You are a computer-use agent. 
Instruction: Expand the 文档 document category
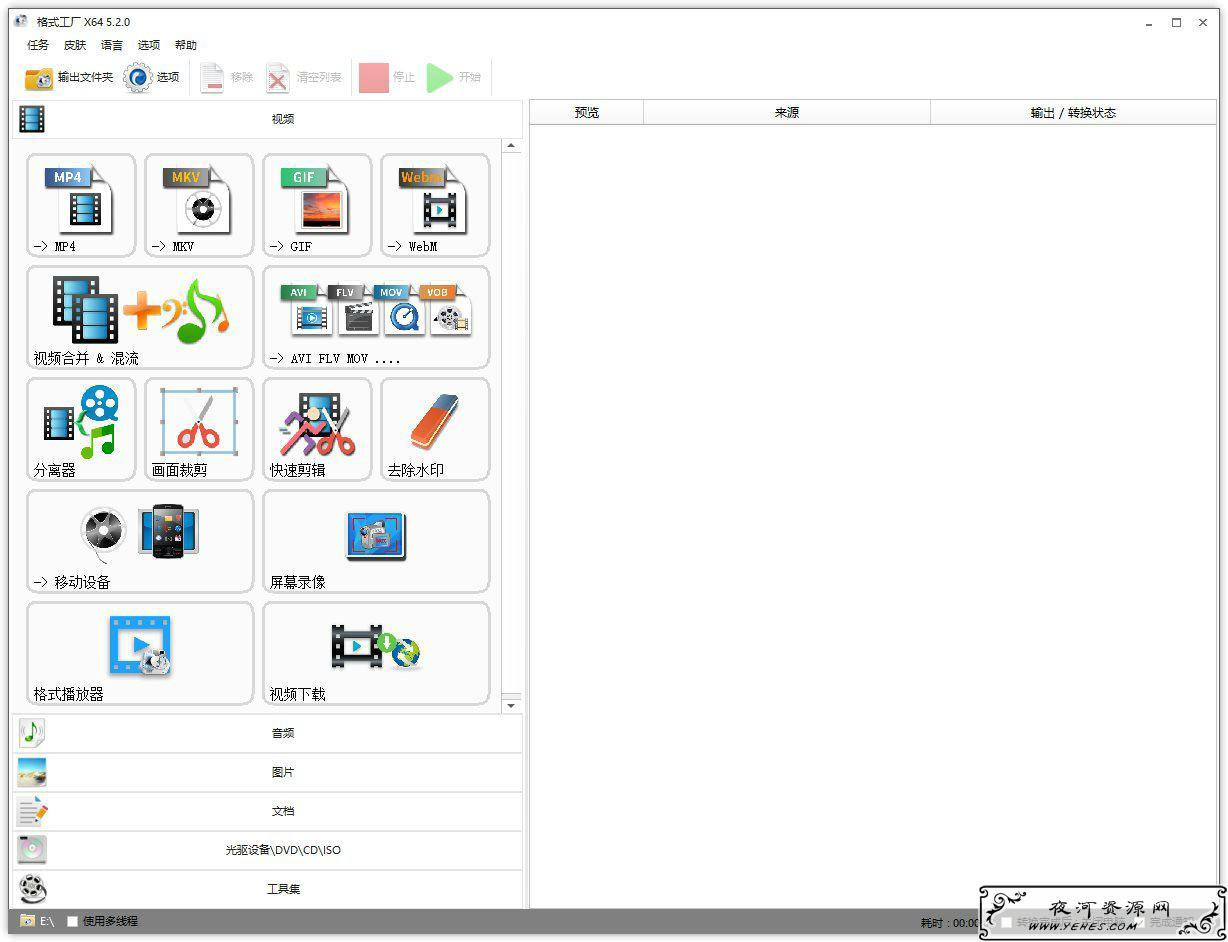coord(267,811)
